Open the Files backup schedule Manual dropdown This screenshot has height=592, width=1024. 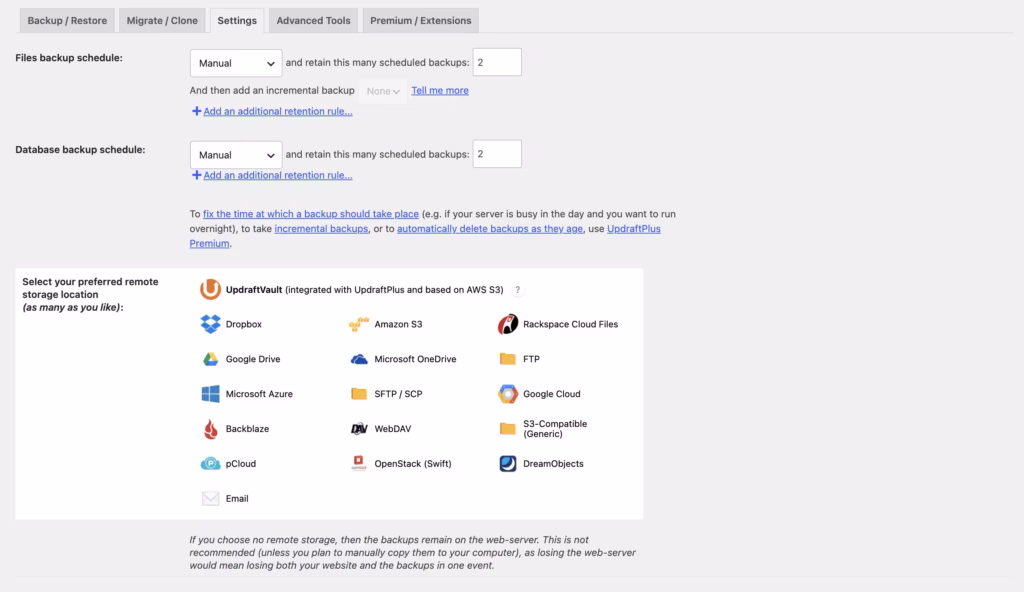(x=236, y=63)
